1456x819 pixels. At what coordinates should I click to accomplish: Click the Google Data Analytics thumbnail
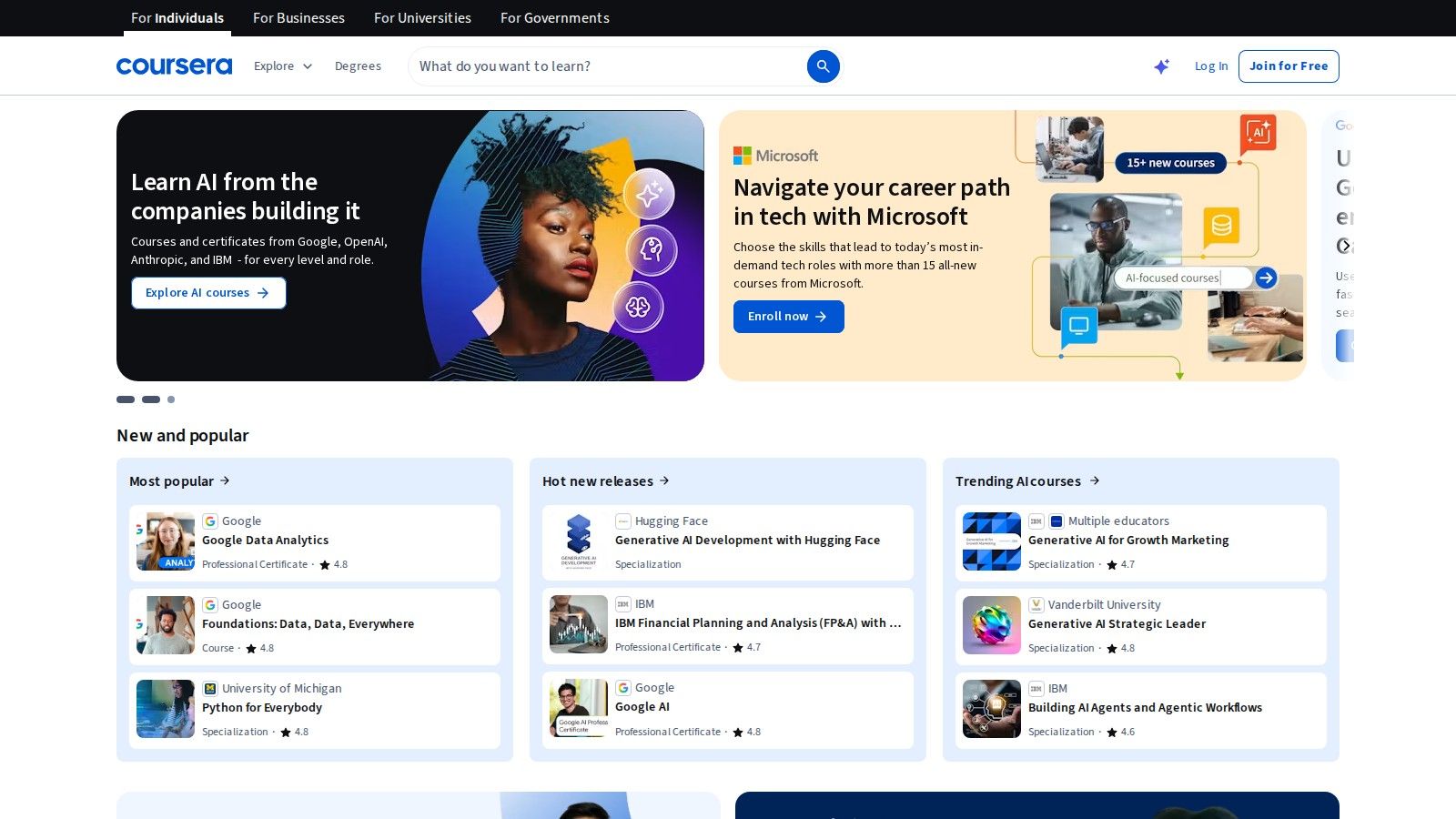tap(166, 541)
